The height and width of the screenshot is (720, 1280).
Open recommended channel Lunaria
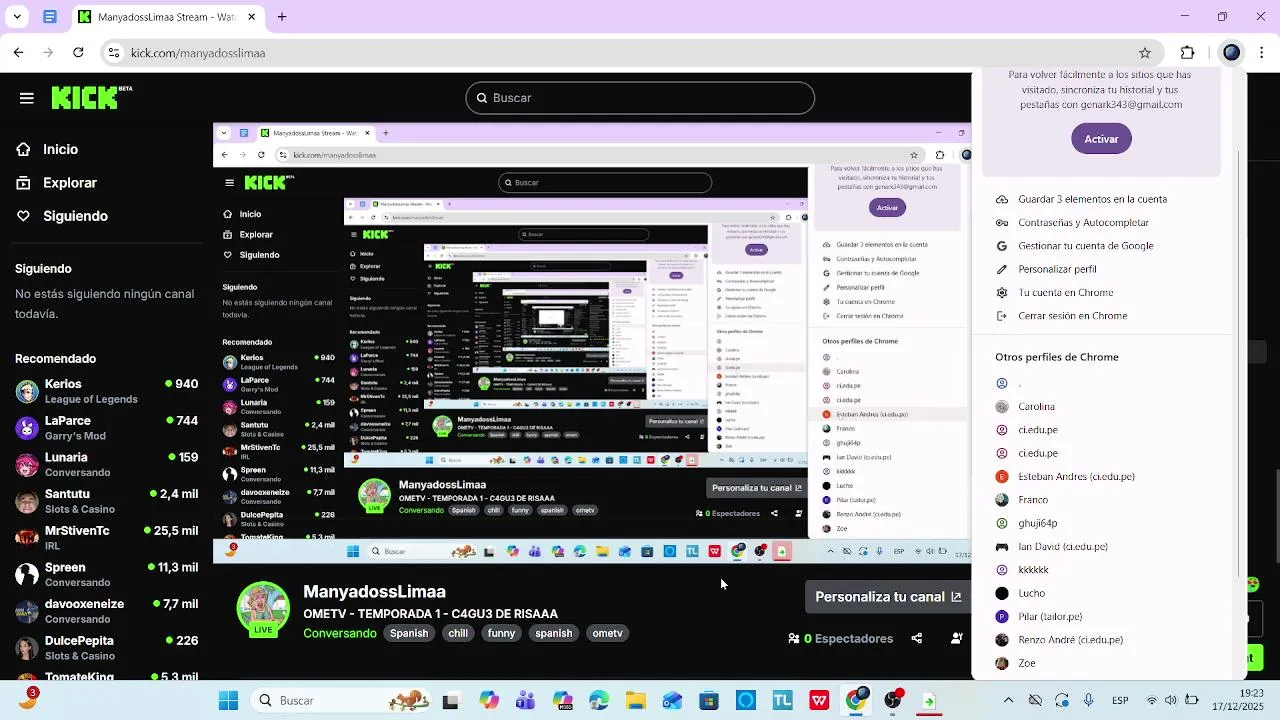pyautogui.click(x=106, y=465)
